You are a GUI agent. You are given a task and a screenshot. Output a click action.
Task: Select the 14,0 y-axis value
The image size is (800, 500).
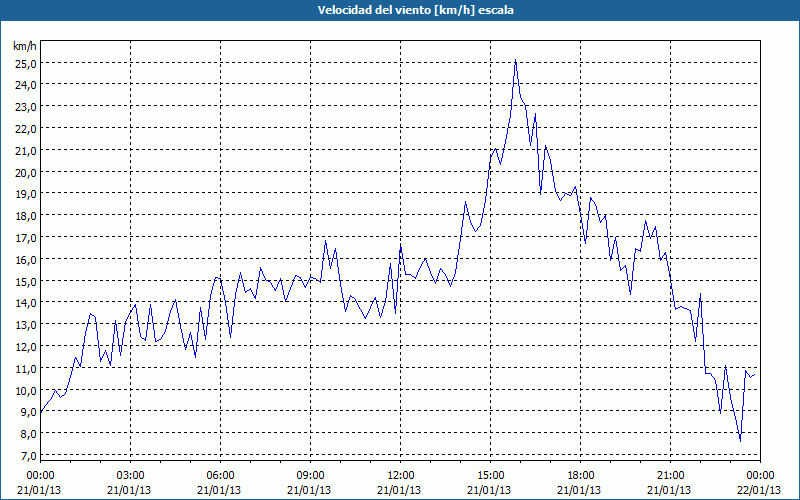tap(27, 303)
